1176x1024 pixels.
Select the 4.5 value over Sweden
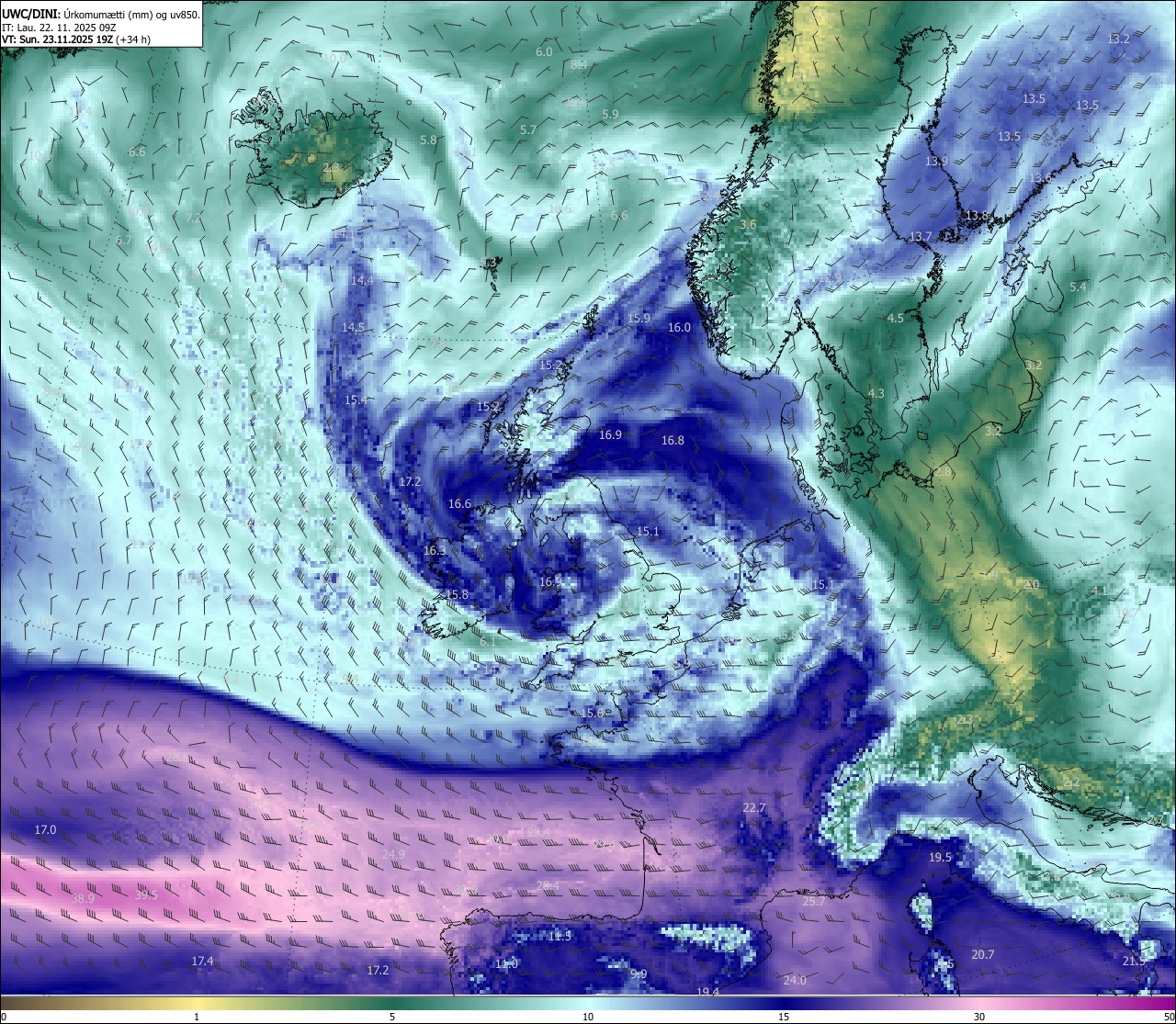[x=895, y=318]
